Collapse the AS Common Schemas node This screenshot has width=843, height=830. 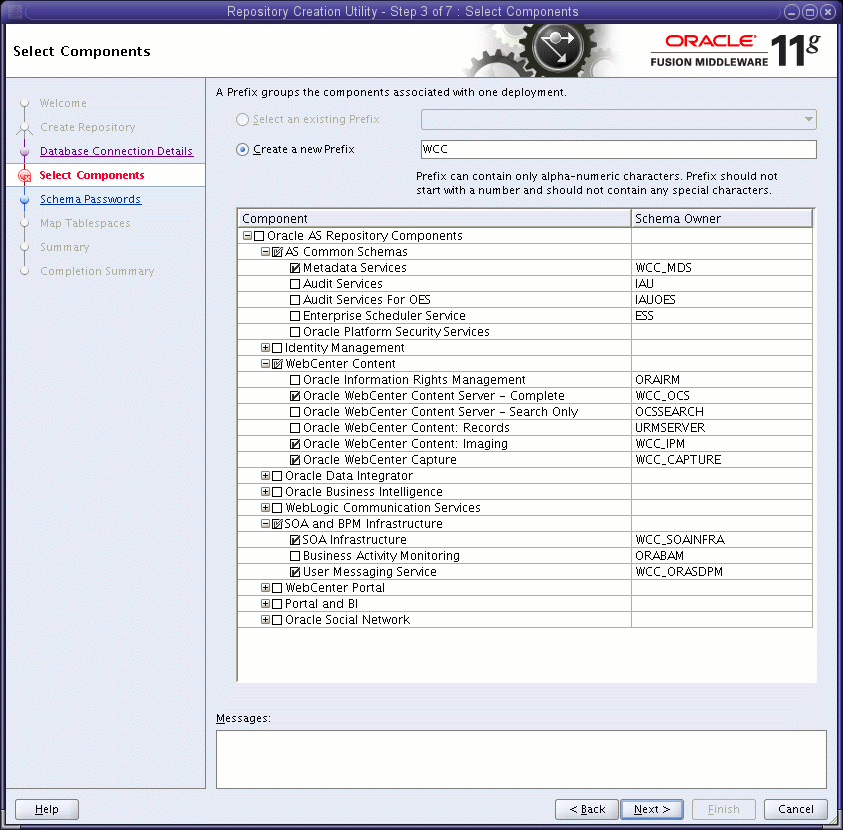[x=265, y=252]
